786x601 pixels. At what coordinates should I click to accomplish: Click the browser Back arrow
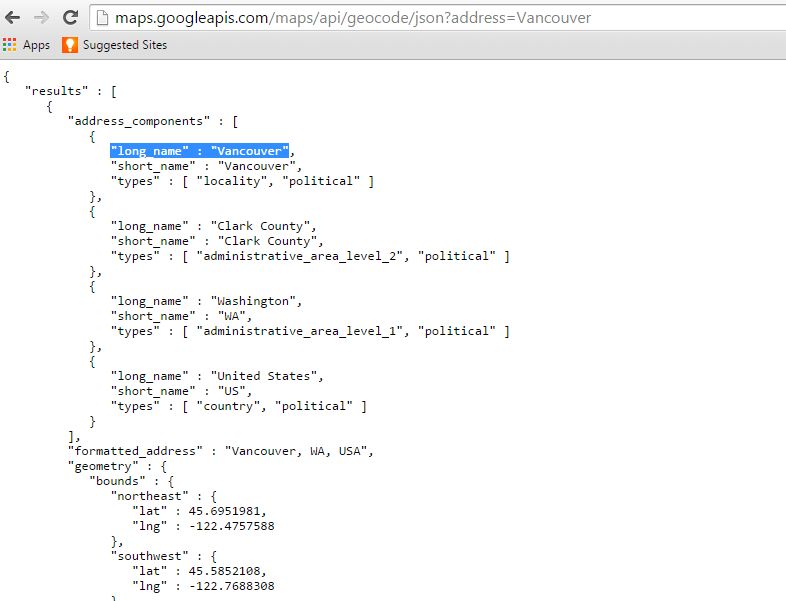click(x=13, y=18)
